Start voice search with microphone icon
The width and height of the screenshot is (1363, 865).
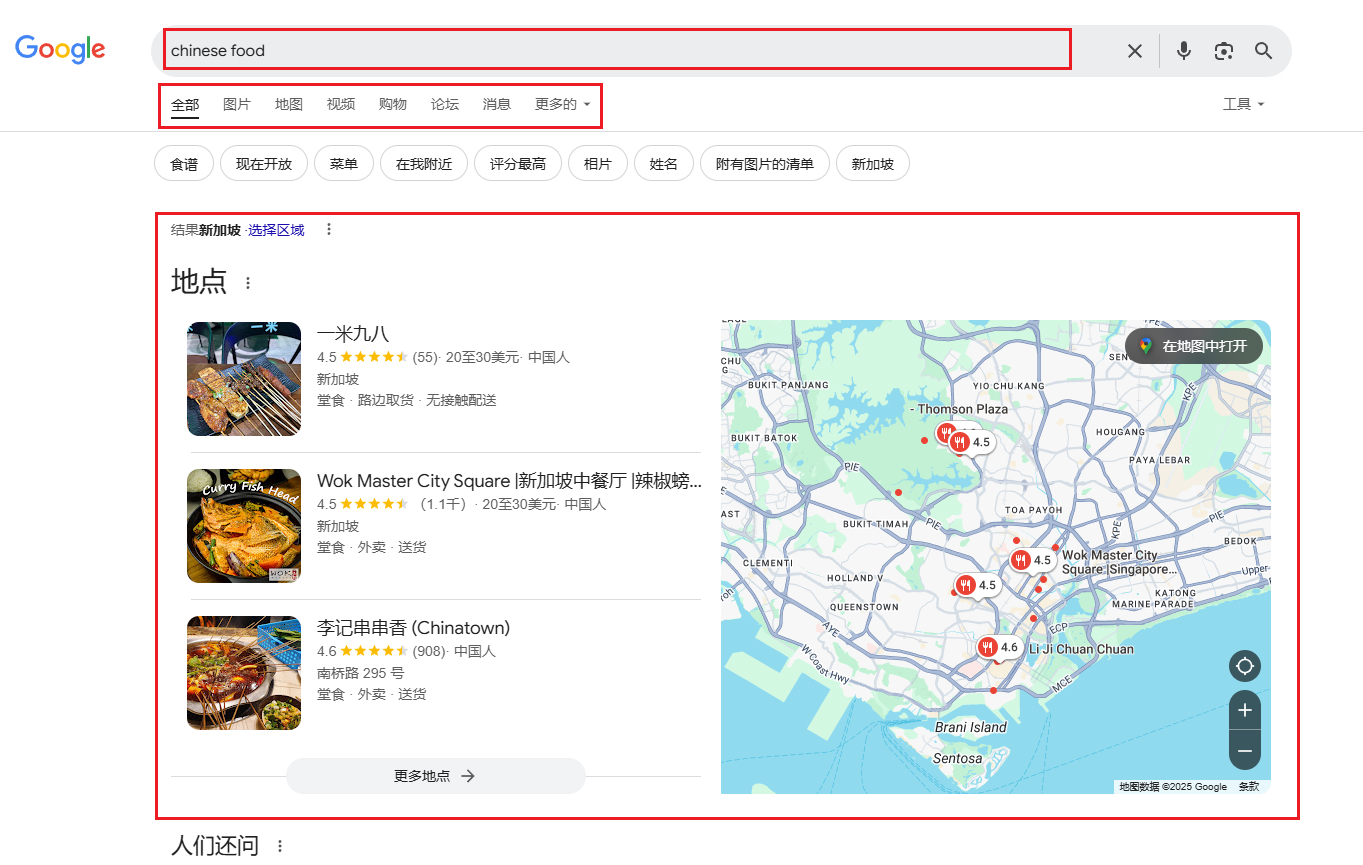[x=1184, y=51]
